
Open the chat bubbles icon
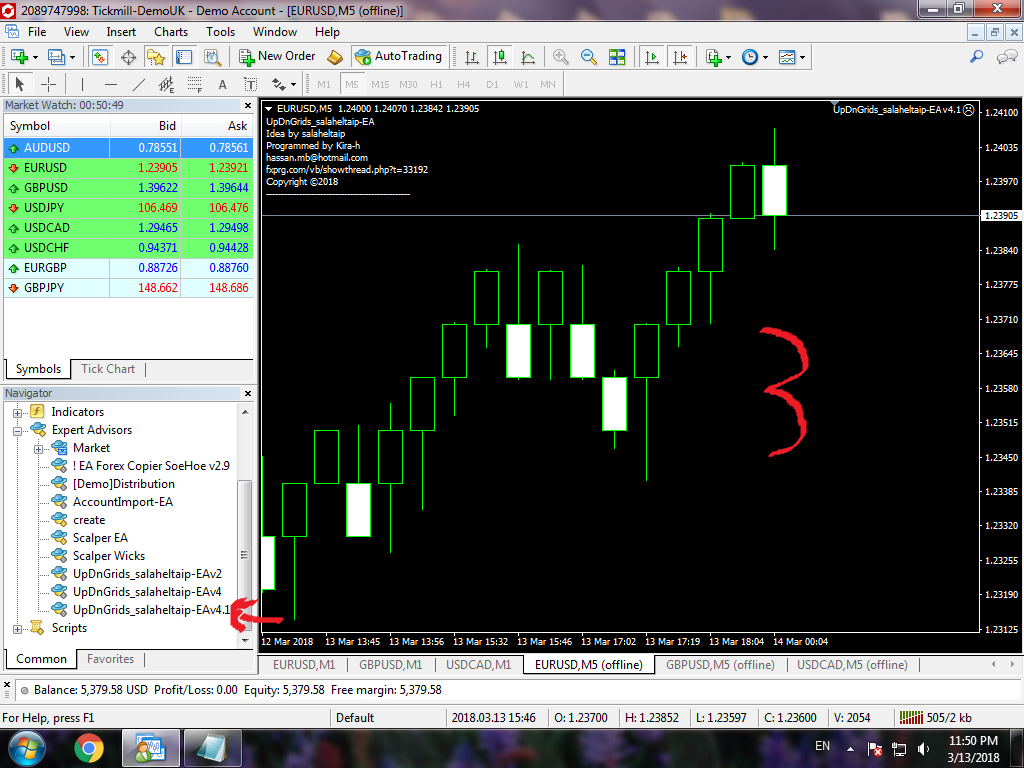coord(1006,57)
